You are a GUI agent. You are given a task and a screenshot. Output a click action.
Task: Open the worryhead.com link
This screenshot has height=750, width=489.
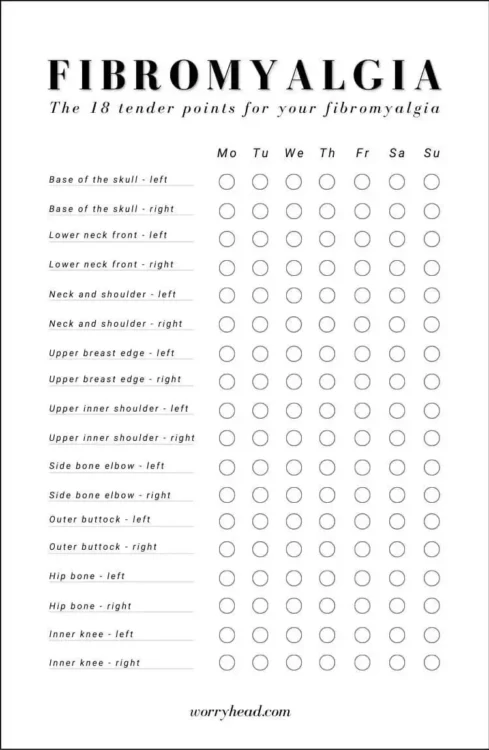tap(240, 712)
